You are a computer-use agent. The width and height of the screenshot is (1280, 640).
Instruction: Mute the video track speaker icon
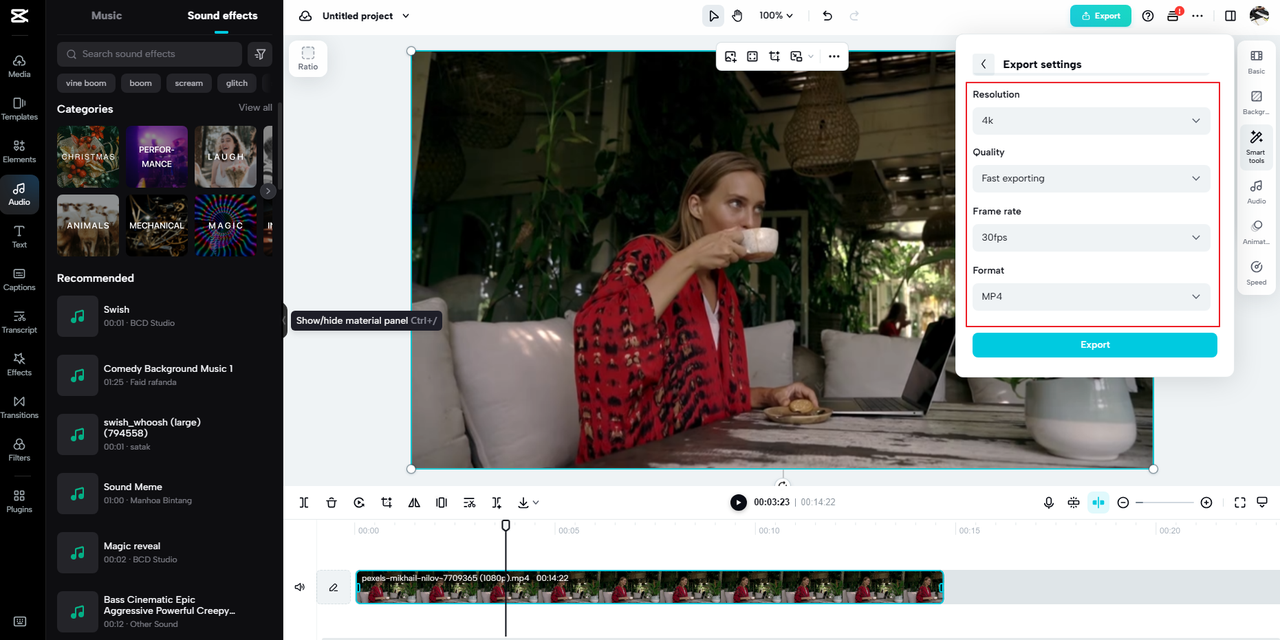[x=299, y=587]
